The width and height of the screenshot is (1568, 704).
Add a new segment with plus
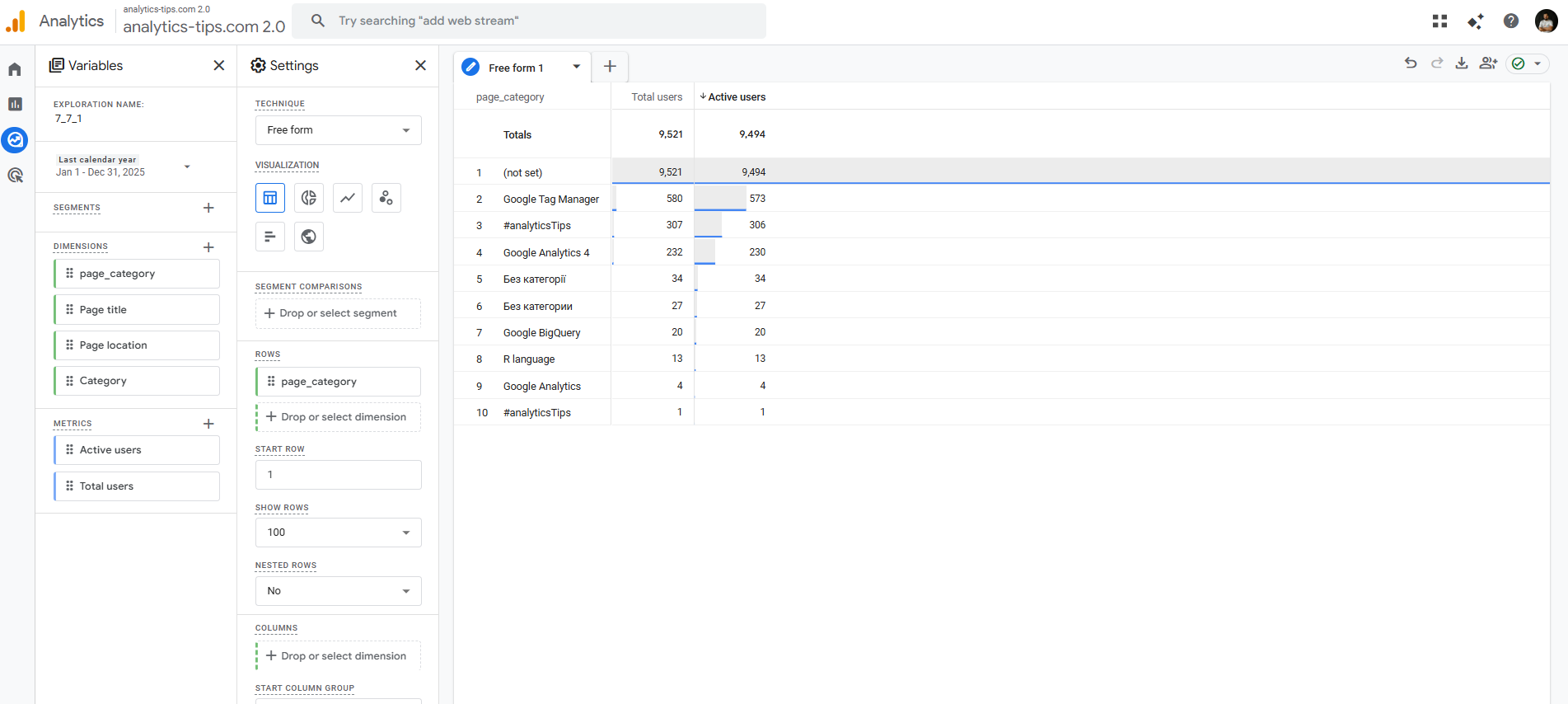[208, 208]
